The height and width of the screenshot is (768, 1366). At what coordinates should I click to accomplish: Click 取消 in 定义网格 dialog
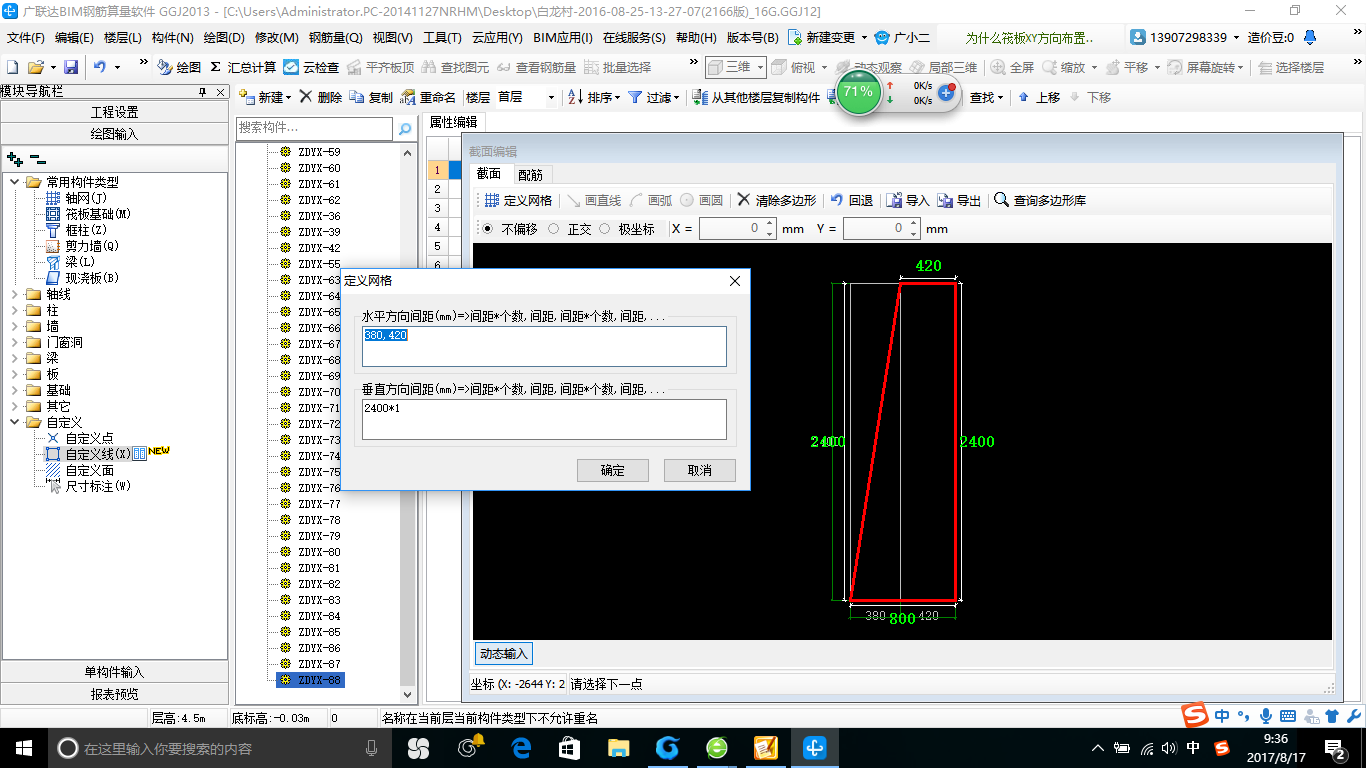point(700,470)
